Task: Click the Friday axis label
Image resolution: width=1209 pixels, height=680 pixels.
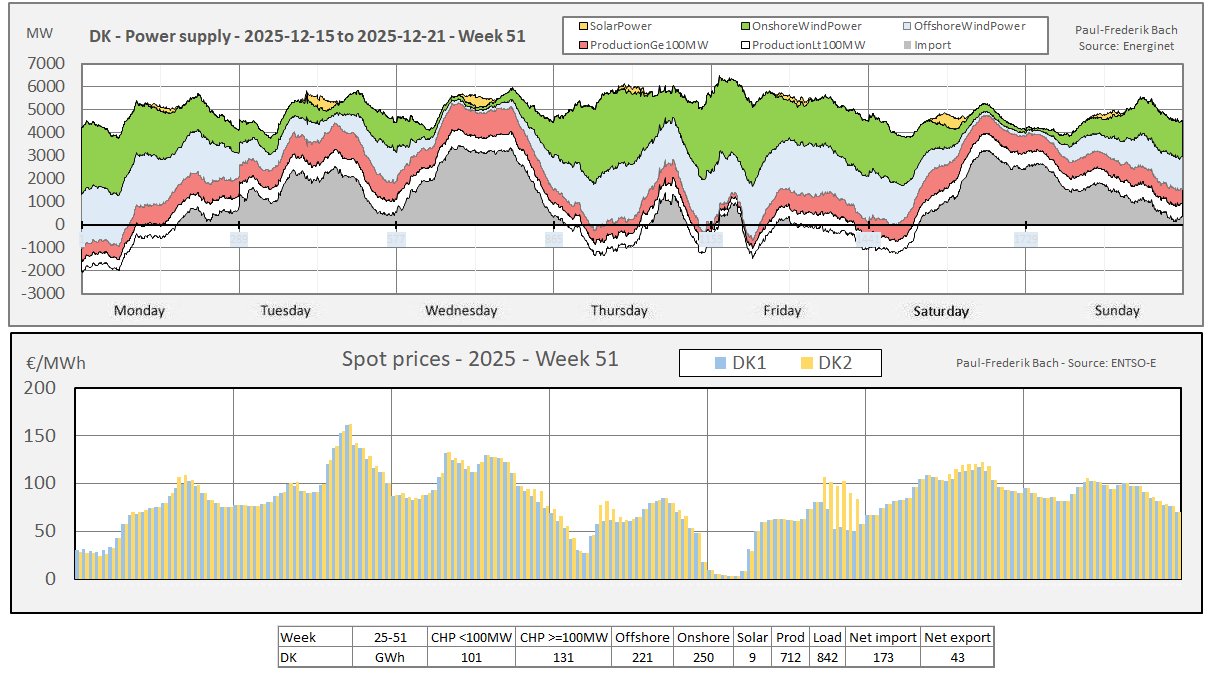Action: click(782, 311)
